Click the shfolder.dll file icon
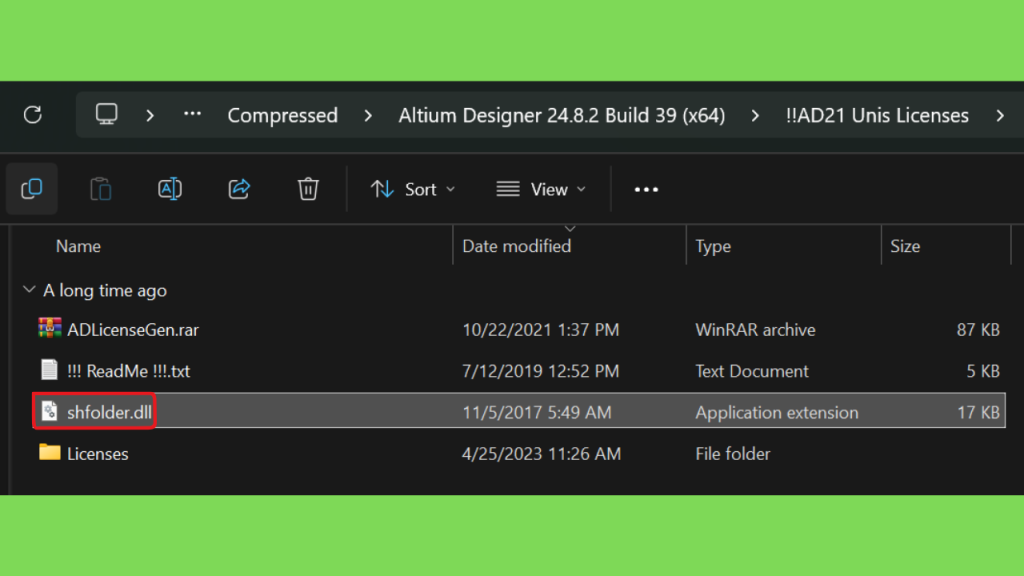Viewport: 1024px width, 576px height. pyautogui.click(x=50, y=411)
